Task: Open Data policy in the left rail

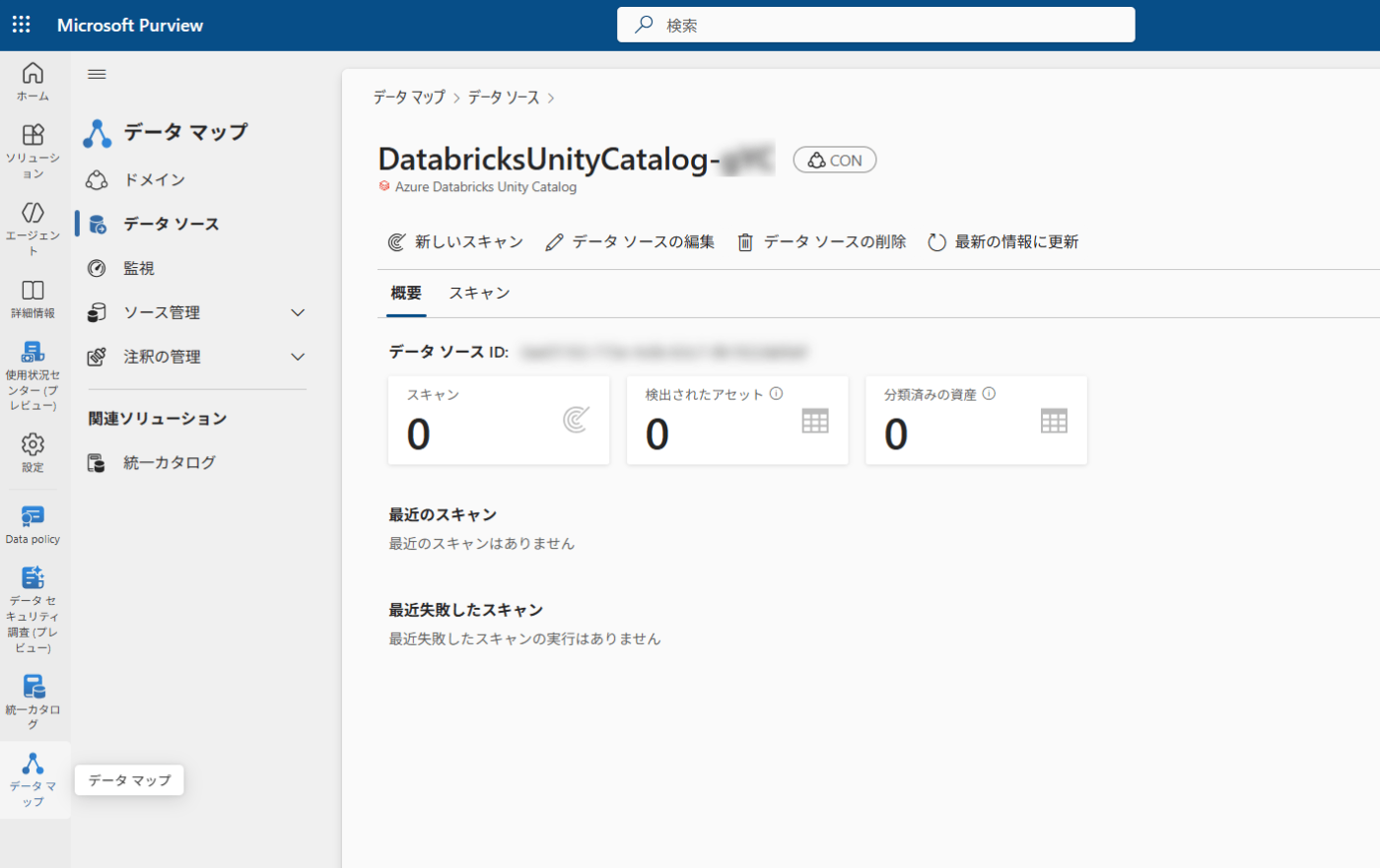Action: (x=33, y=524)
